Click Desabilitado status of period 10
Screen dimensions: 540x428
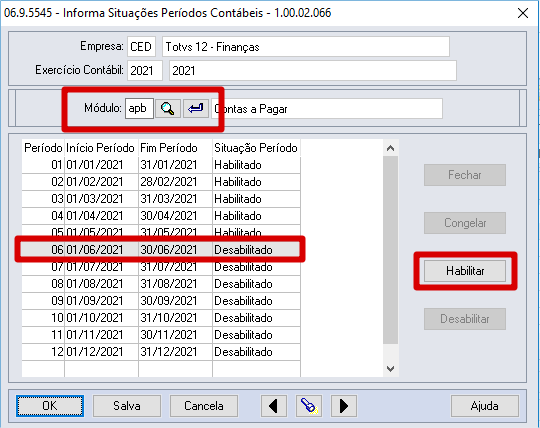click(256, 318)
